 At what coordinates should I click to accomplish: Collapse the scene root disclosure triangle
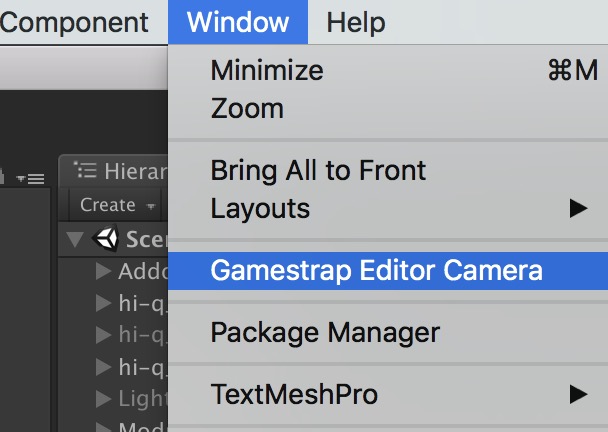[x=75, y=239]
